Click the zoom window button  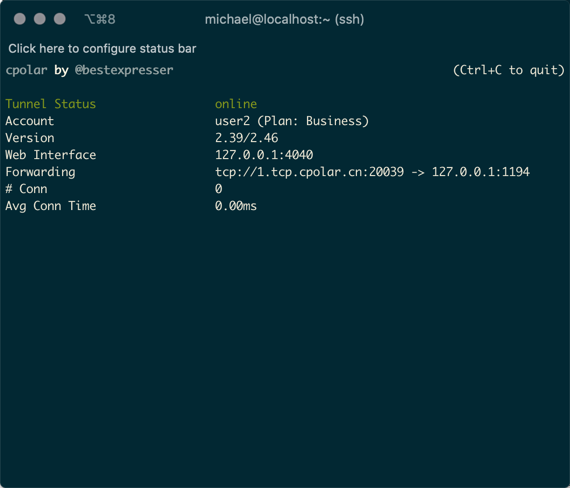click(x=60, y=19)
